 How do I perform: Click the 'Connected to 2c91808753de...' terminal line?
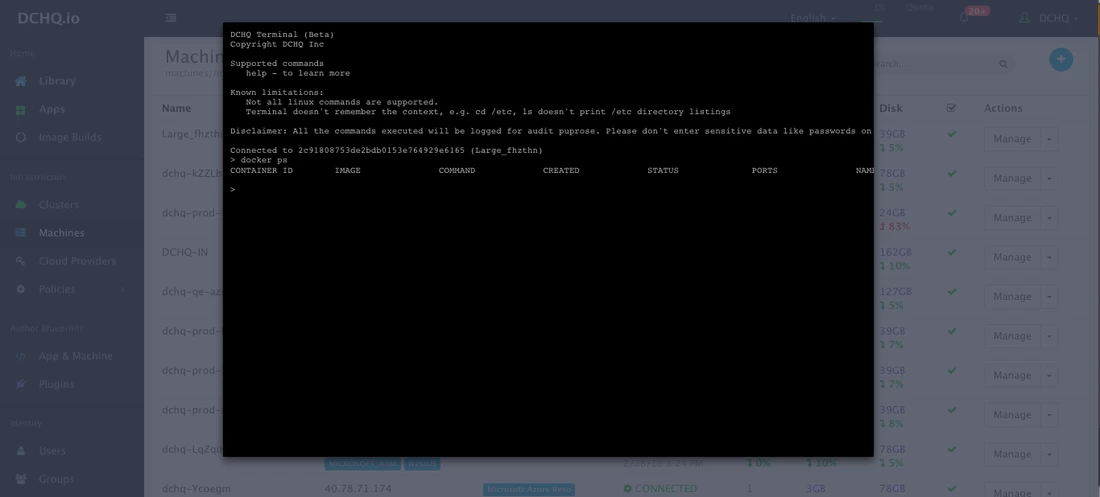[386, 151]
